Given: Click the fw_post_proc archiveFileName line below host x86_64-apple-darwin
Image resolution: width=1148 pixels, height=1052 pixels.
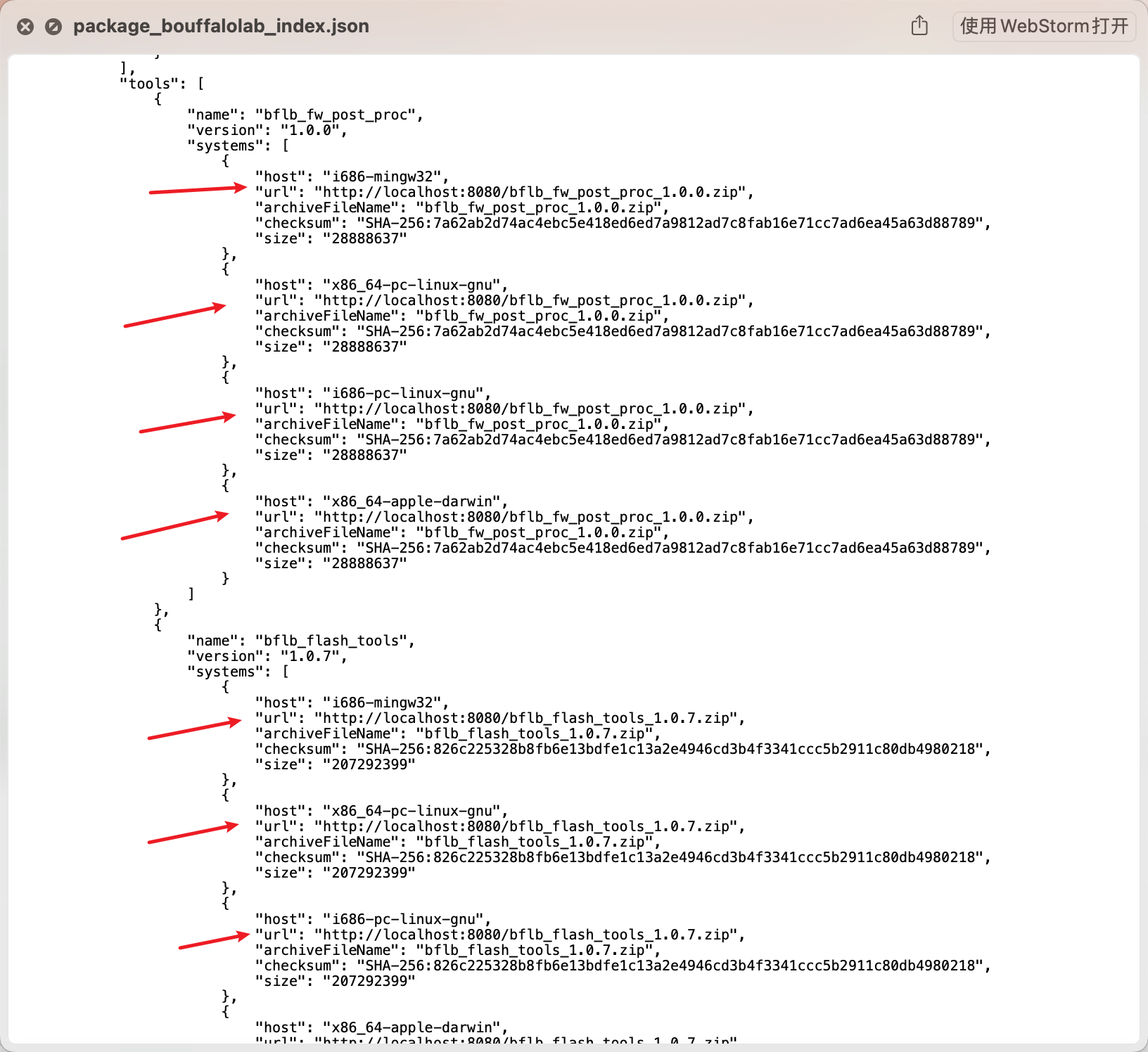Looking at the screenshot, I should [x=461, y=532].
